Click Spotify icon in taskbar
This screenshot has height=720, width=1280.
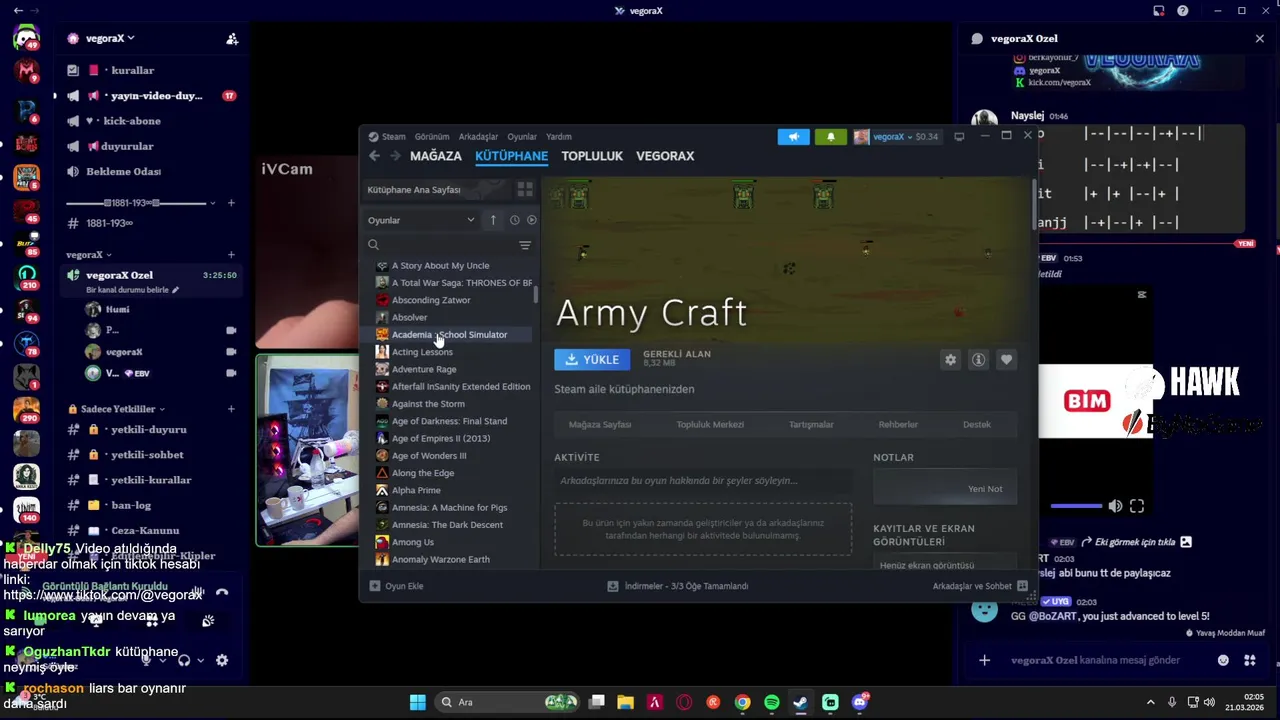point(772,702)
